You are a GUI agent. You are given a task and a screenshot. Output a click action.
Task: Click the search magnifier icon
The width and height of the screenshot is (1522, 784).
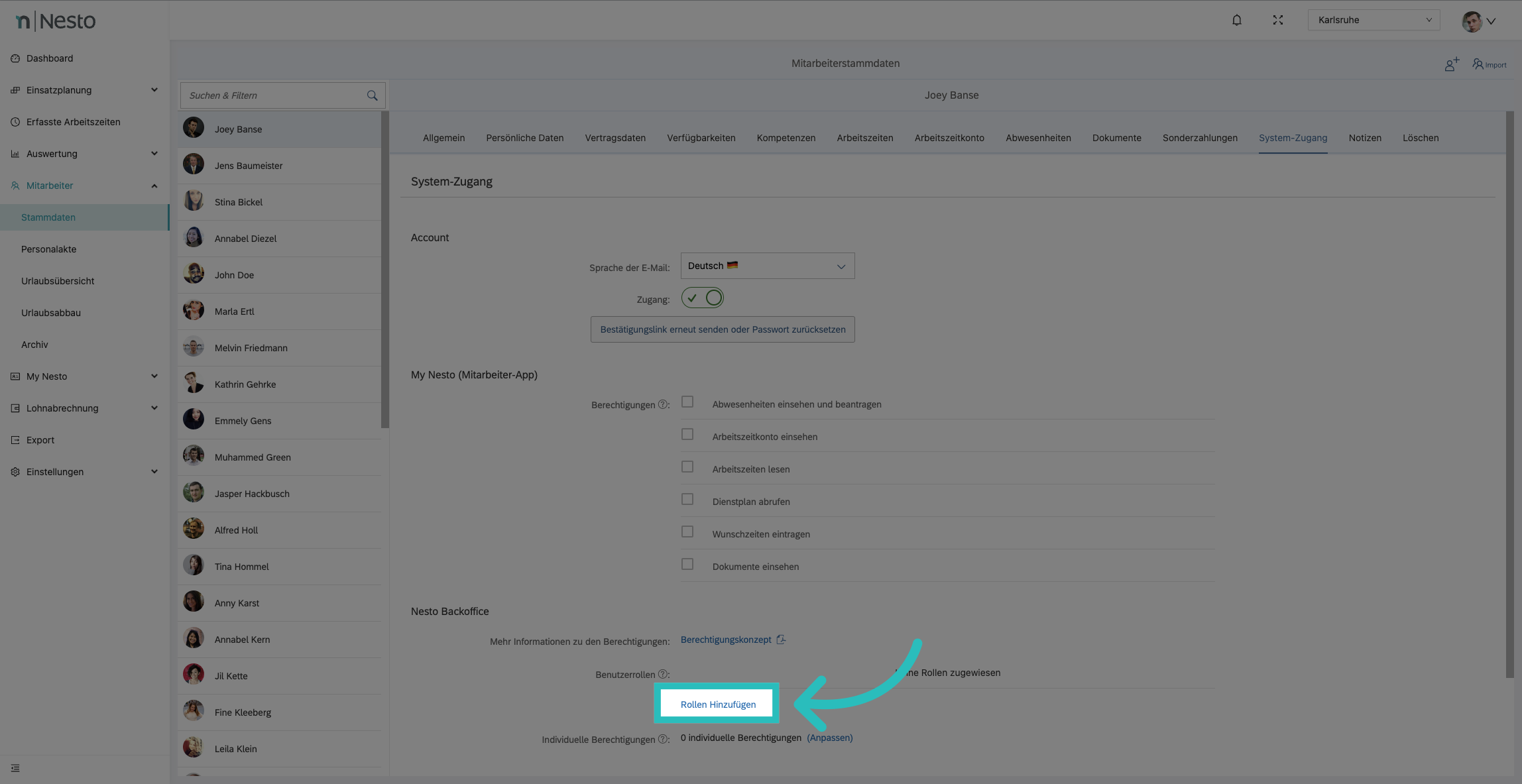[x=372, y=95]
